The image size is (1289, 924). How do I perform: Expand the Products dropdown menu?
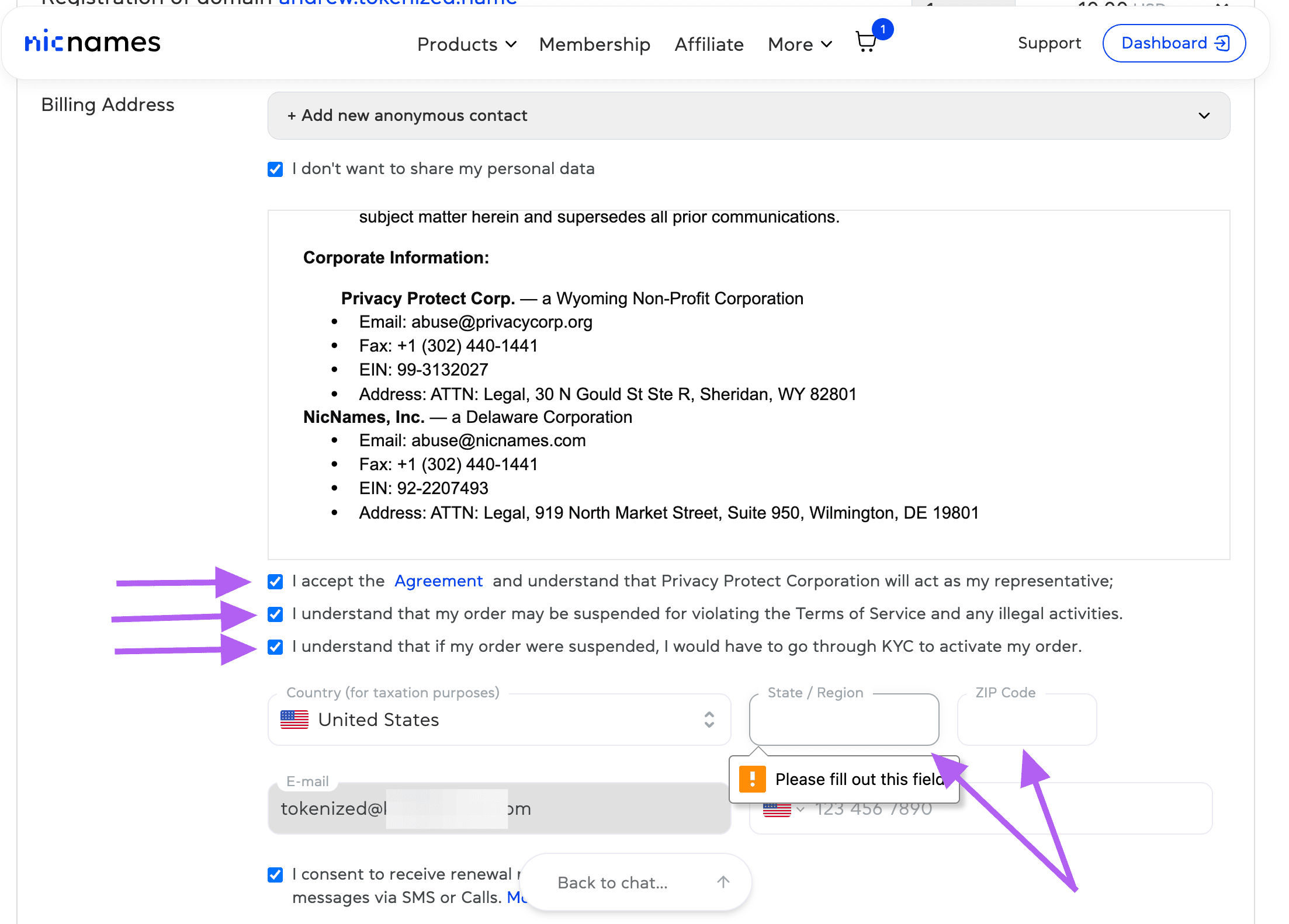click(466, 44)
